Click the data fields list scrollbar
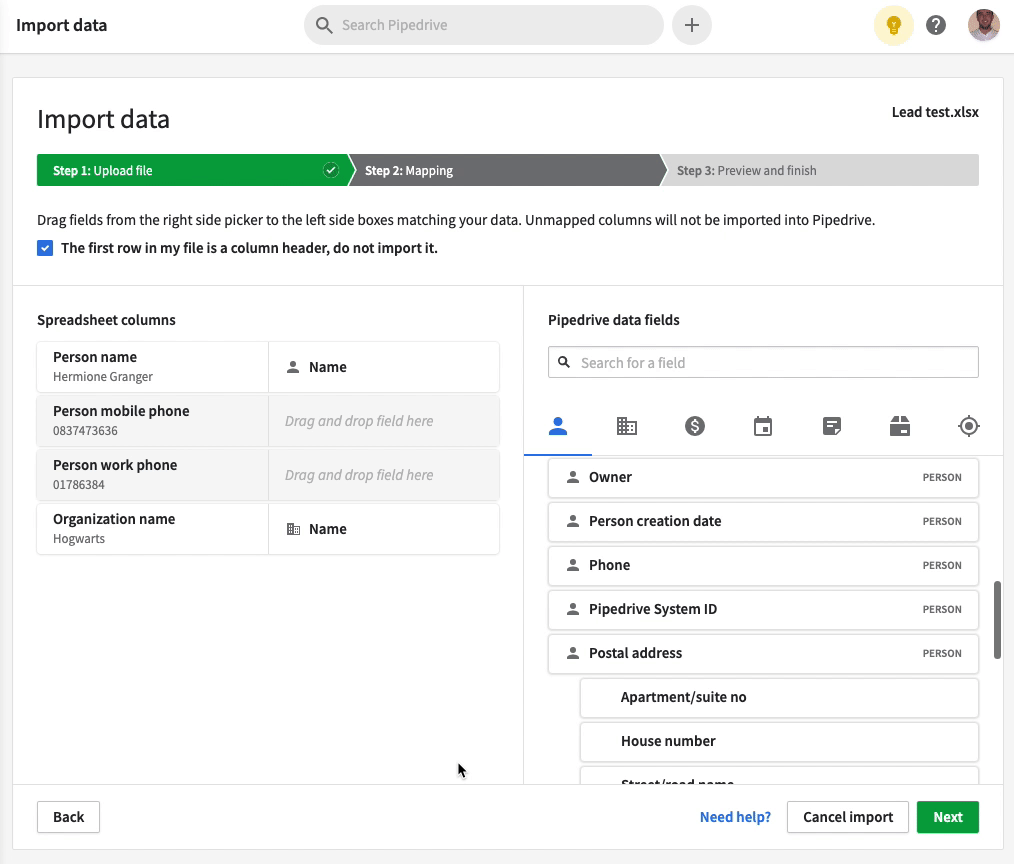 point(997,620)
